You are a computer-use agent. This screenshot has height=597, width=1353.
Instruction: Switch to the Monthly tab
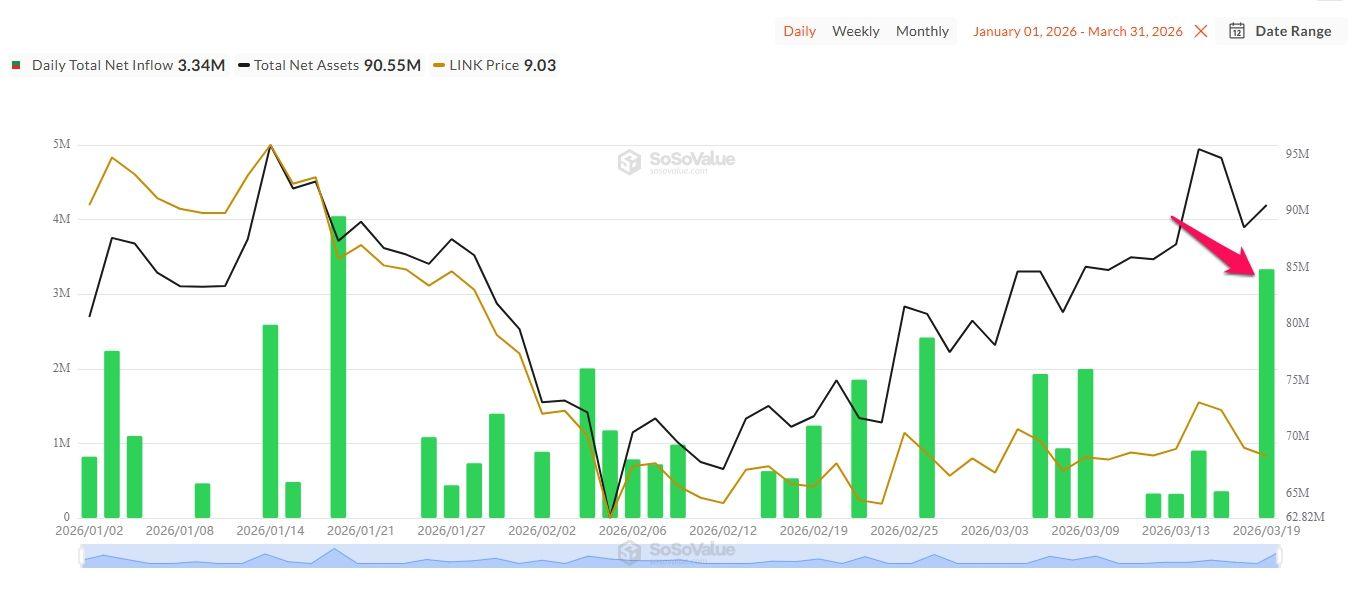922,30
